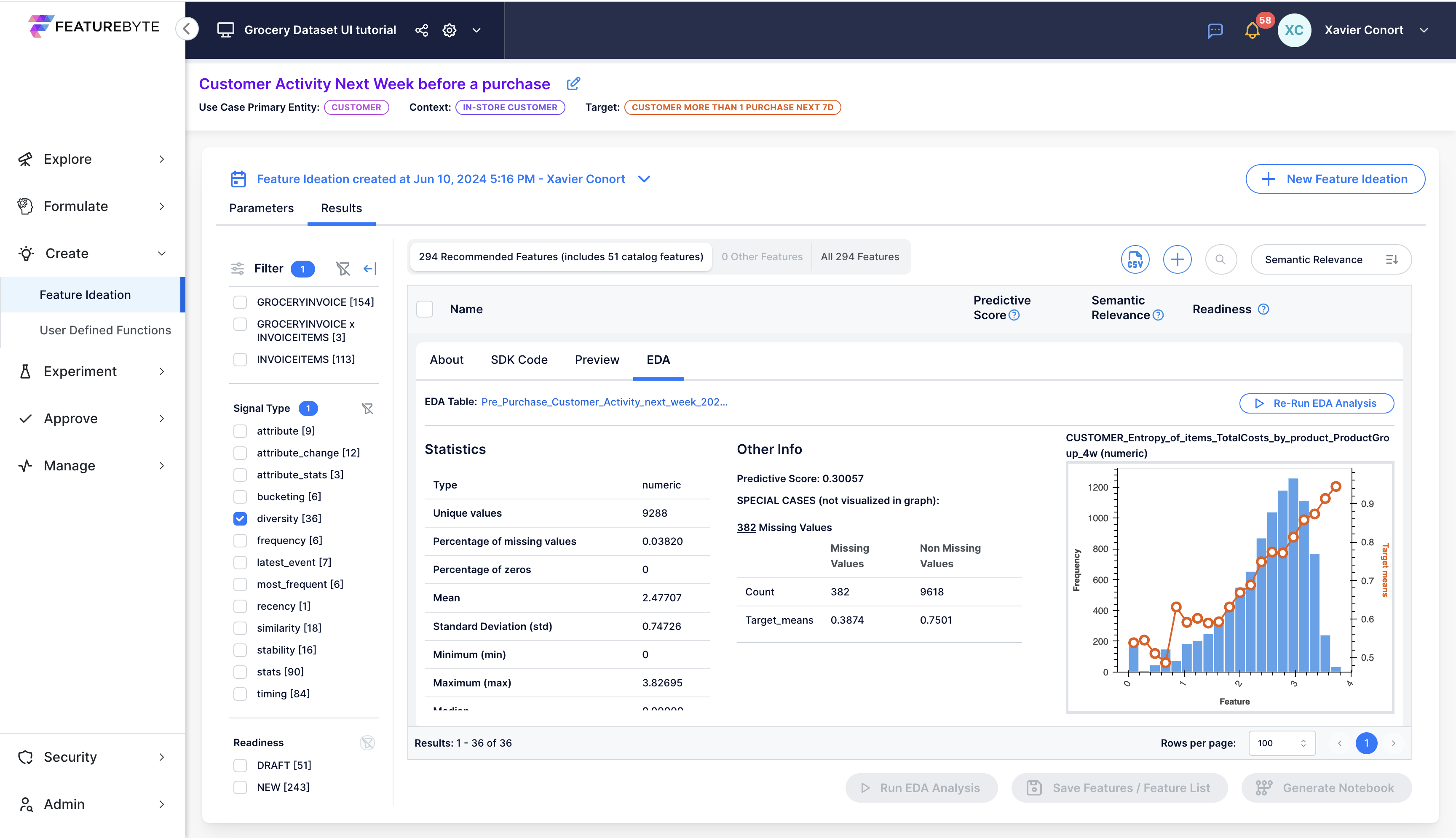Clear all filters icon next to Filter
This screenshot has height=838, width=1456.
pyautogui.click(x=343, y=268)
